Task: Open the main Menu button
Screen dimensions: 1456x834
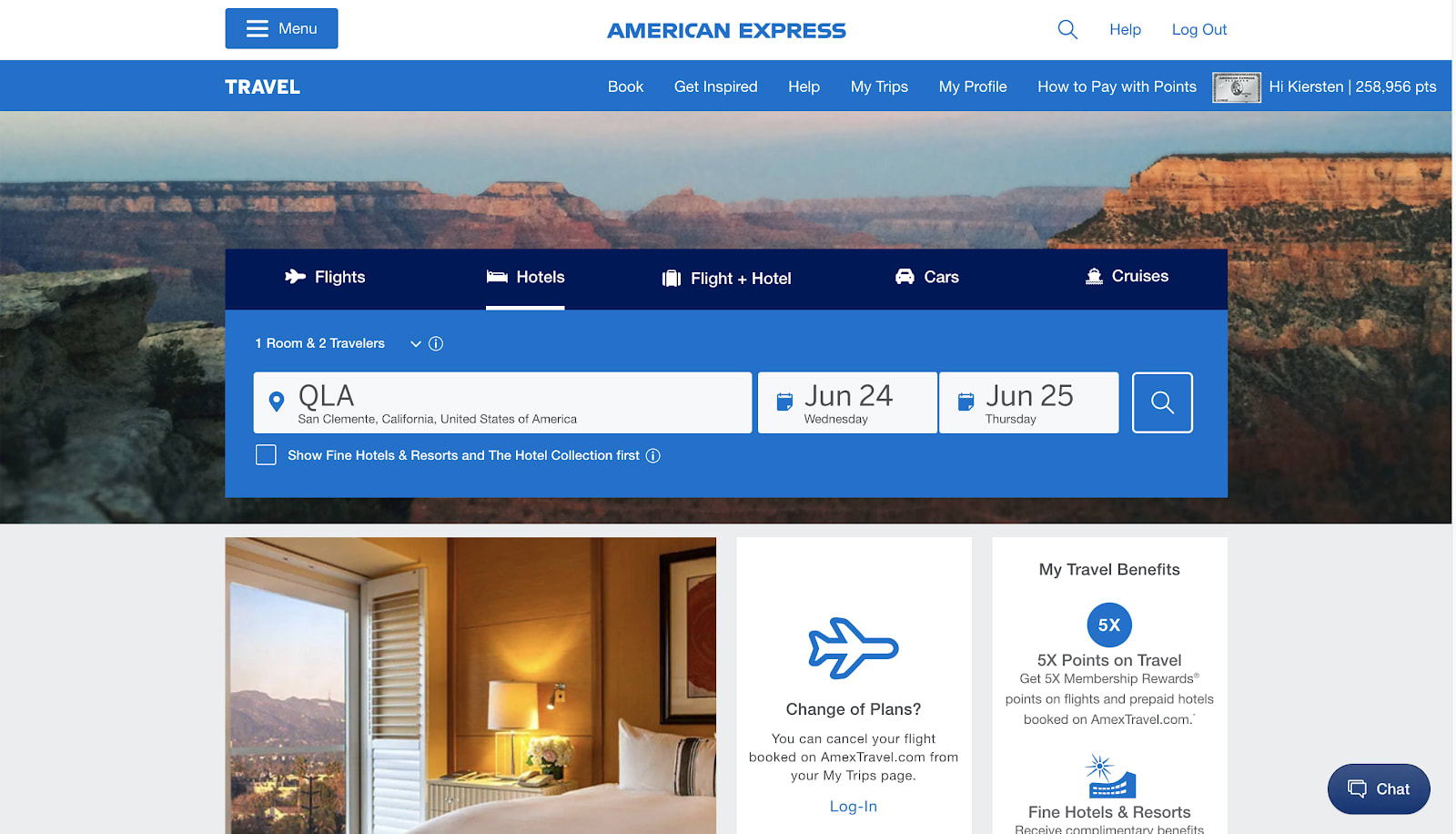Action: (281, 28)
